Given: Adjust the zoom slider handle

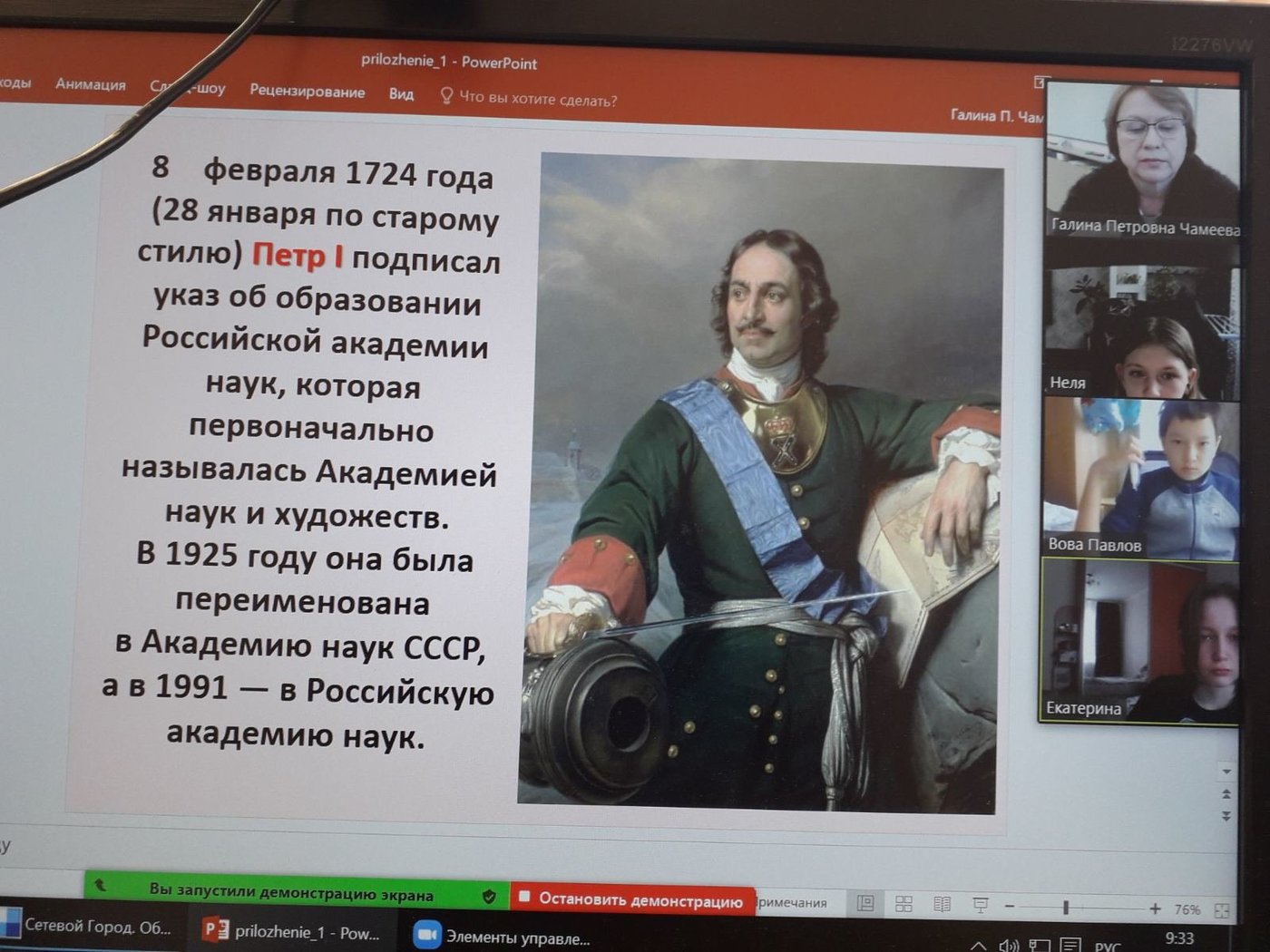Looking at the screenshot, I should [x=1066, y=907].
